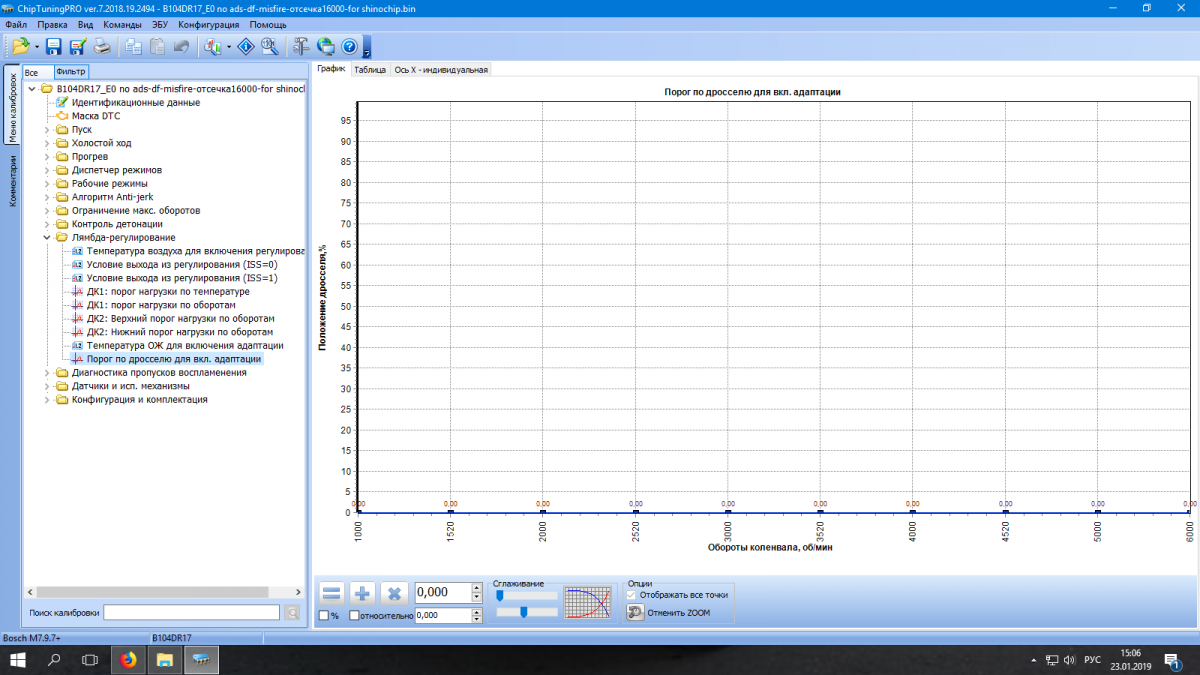Image resolution: width=1200 pixels, height=675 pixels.
Task: Select Условие выхода из регулирования (ISS=0)
Action: pyautogui.click(x=182, y=265)
